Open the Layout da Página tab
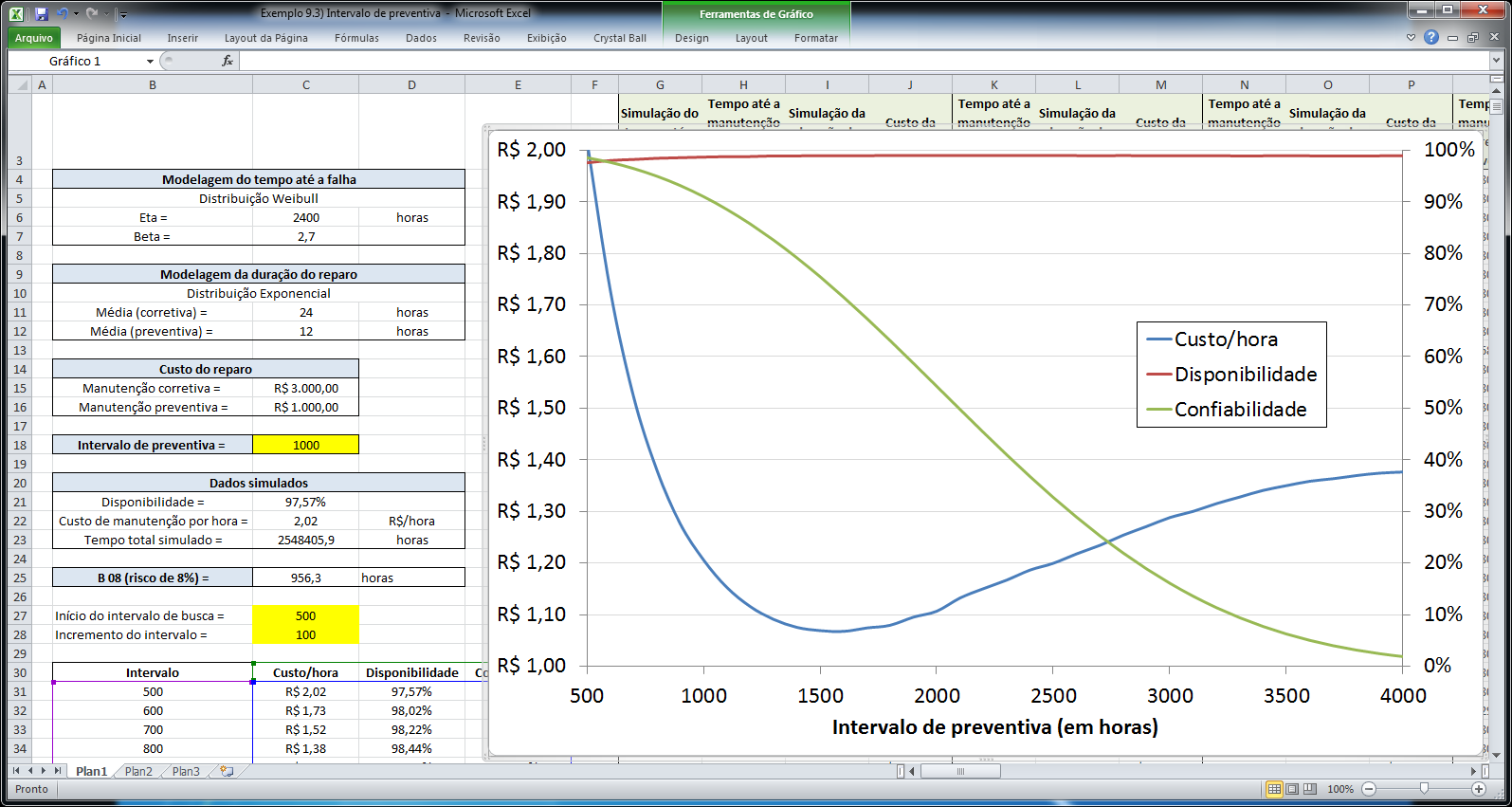This screenshot has width=1512, height=807. pos(266,38)
